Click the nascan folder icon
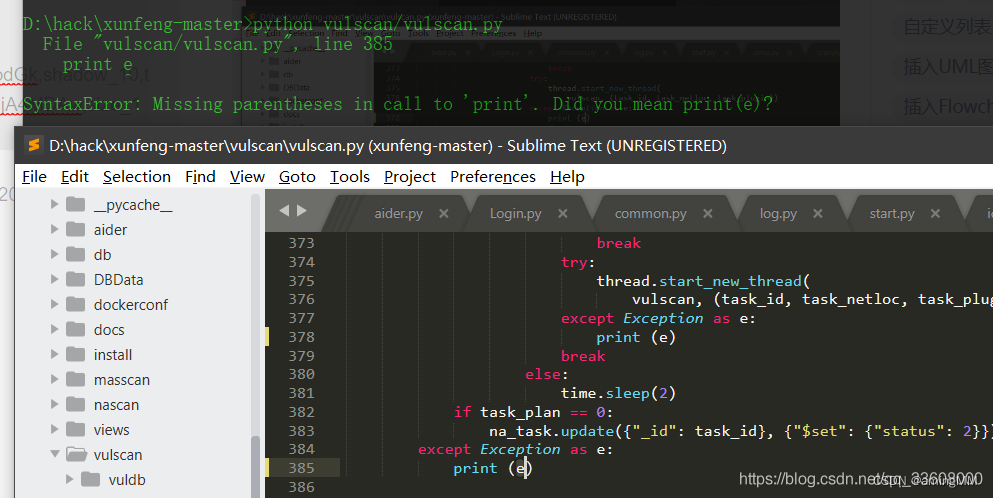Screen dimensions: 993x498 click(x=75, y=404)
